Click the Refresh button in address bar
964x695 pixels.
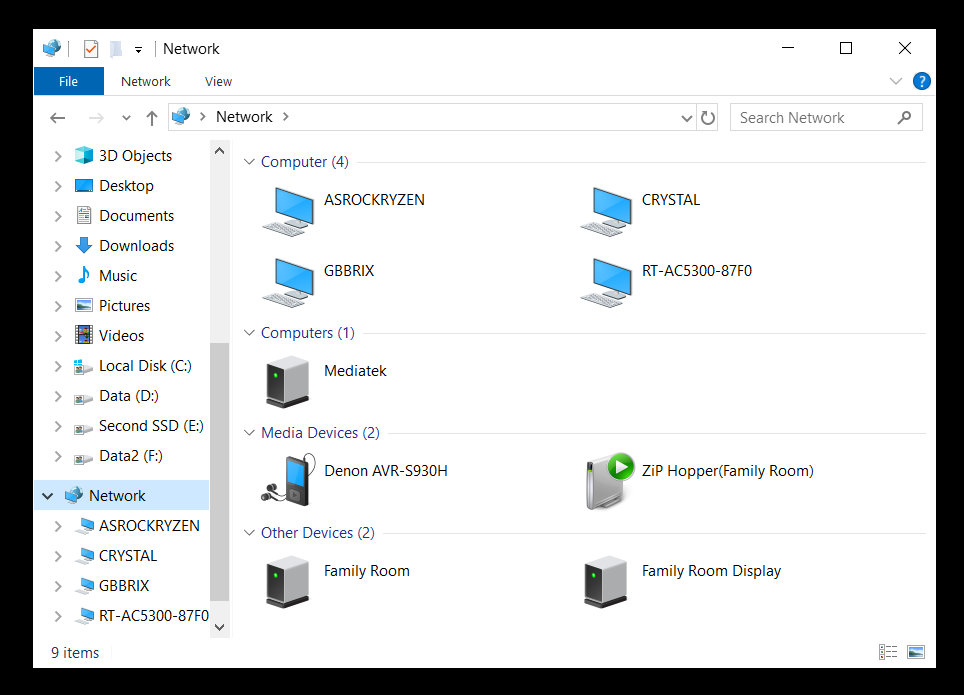click(708, 117)
